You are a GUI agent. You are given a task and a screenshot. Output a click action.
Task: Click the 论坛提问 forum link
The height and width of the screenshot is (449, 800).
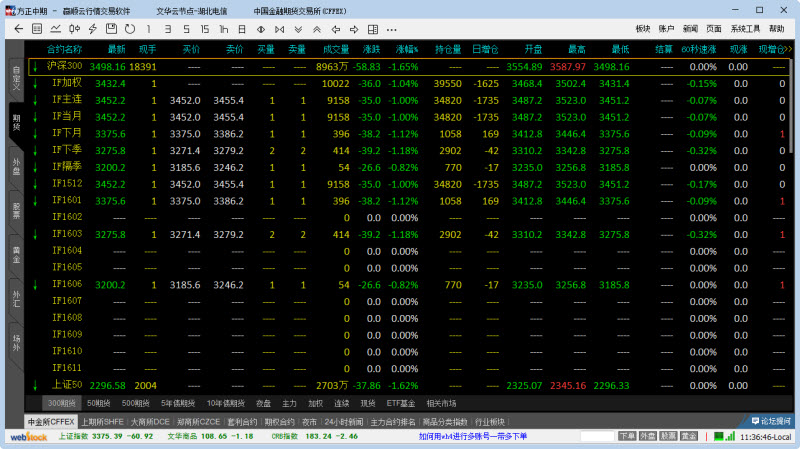tap(771, 421)
